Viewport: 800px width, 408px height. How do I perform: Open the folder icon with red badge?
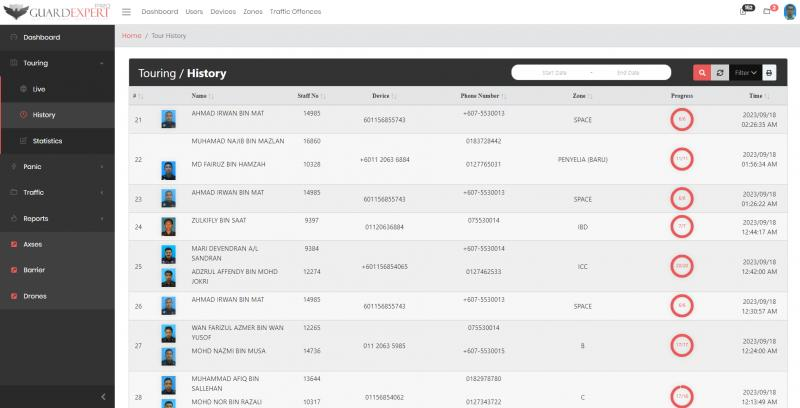(x=767, y=11)
